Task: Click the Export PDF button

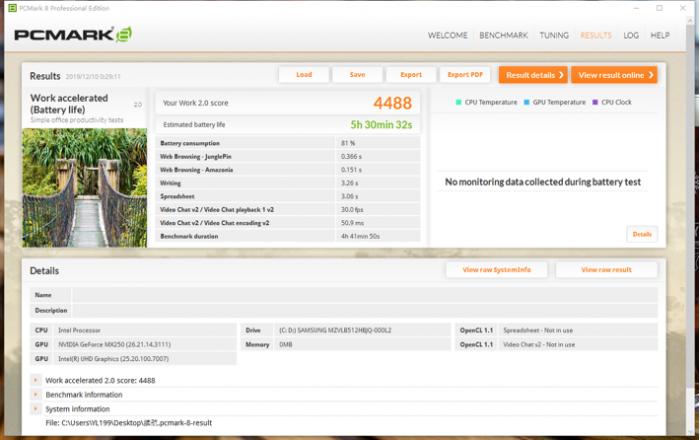Action: (x=465, y=75)
